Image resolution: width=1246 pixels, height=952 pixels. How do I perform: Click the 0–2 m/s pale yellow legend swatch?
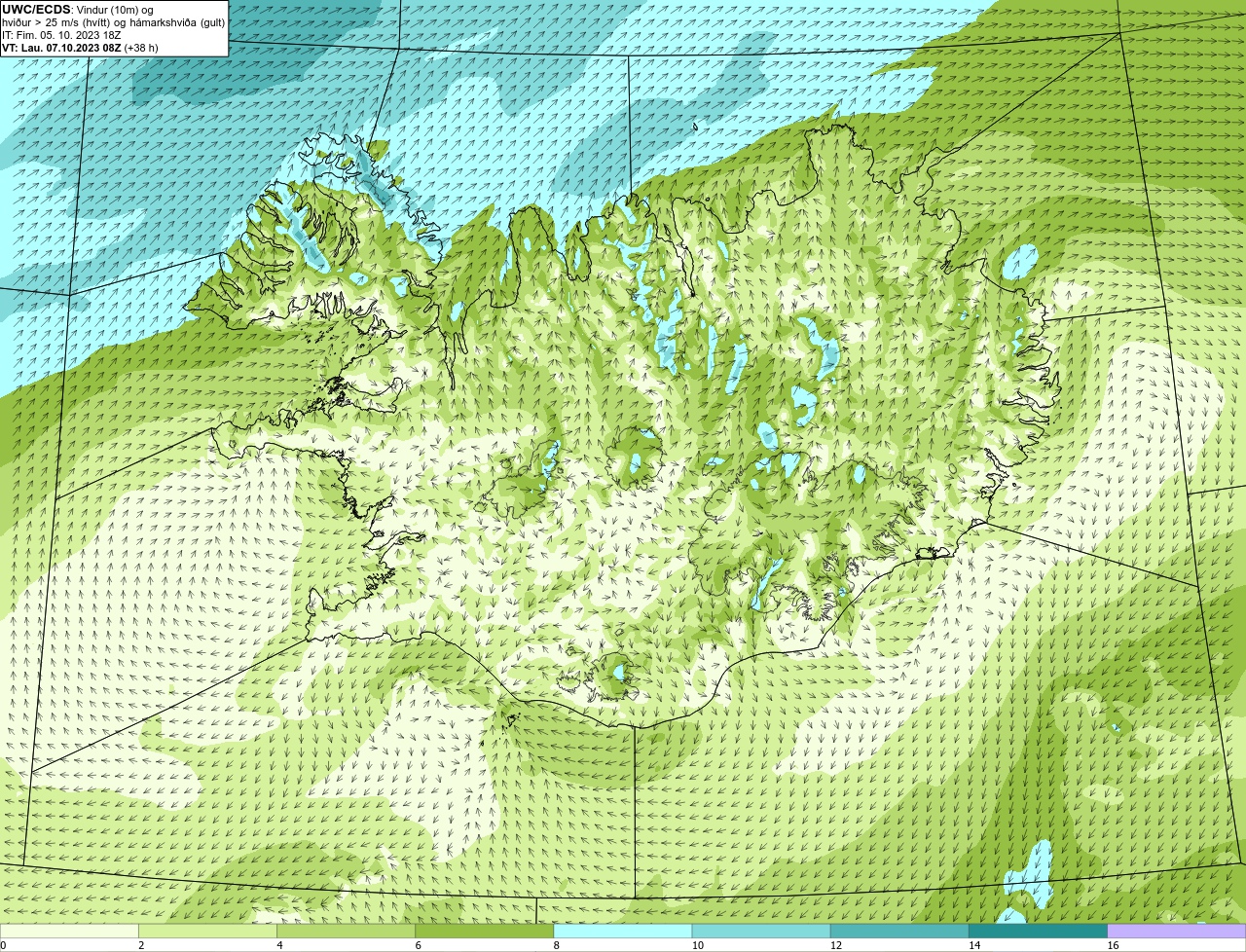pyautogui.click(x=69, y=931)
